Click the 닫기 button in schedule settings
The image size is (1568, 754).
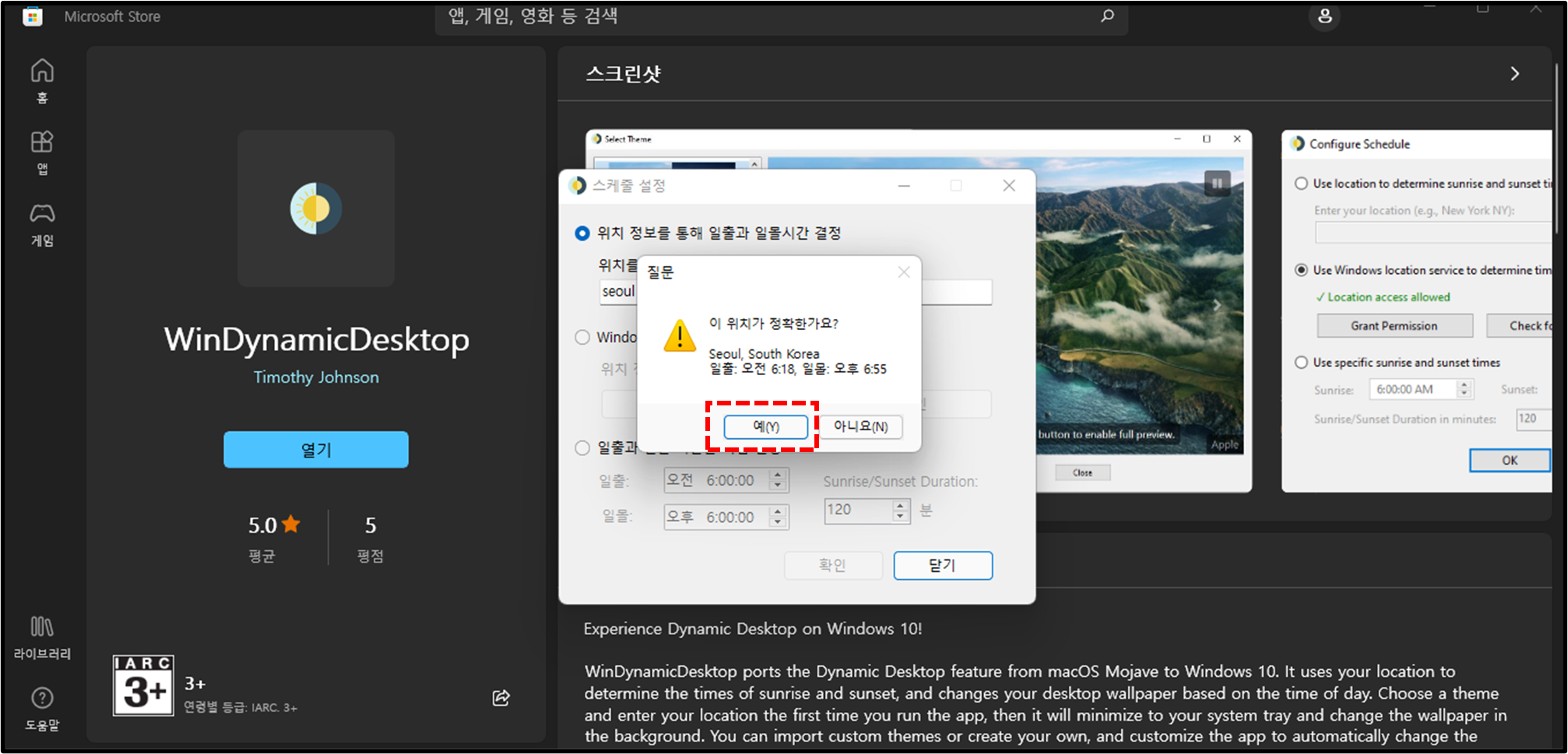943,565
